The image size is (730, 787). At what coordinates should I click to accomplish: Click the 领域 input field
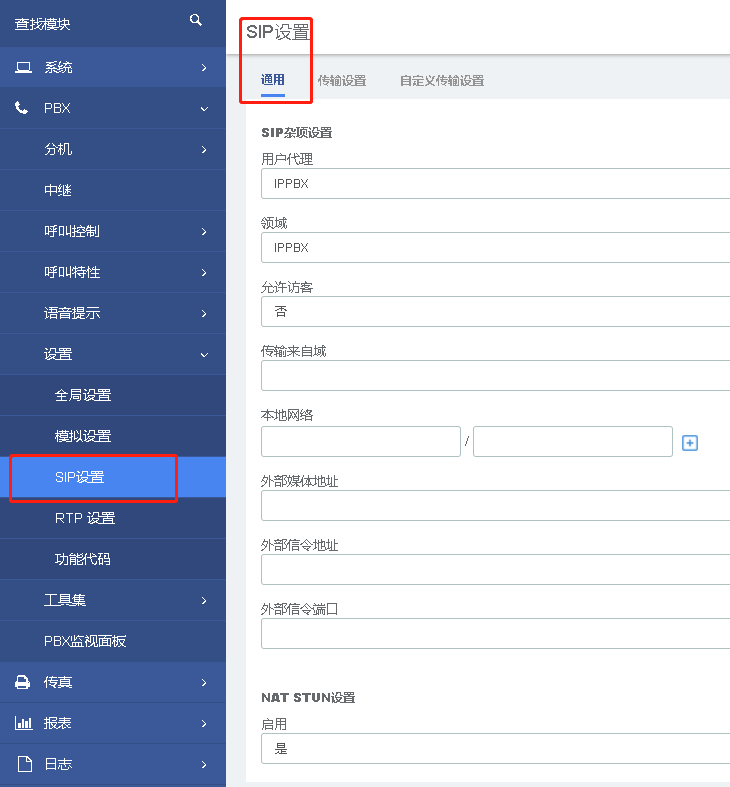point(496,247)
